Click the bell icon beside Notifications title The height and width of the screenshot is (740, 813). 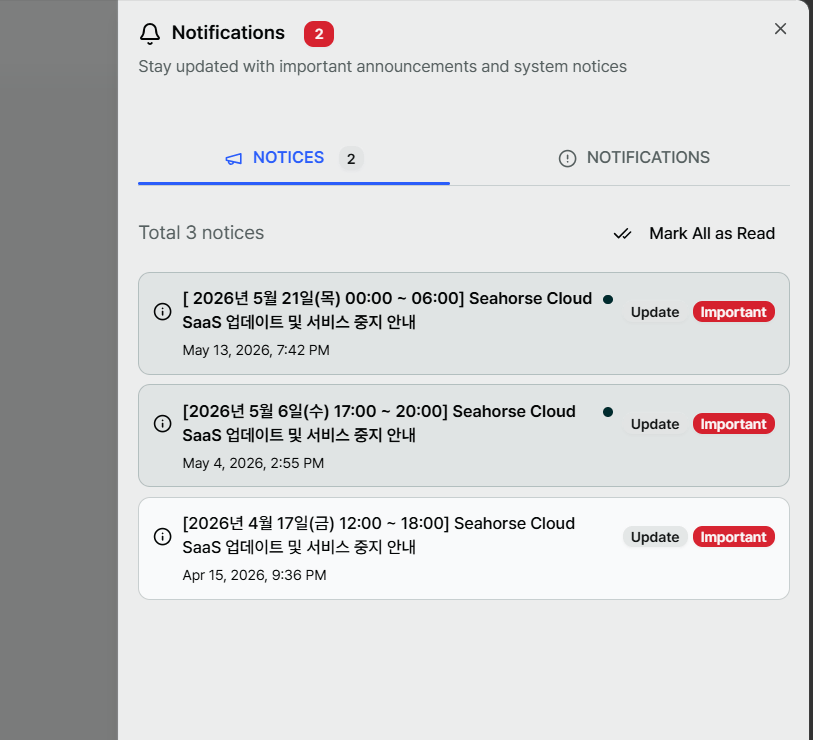(x=150, y=33)
